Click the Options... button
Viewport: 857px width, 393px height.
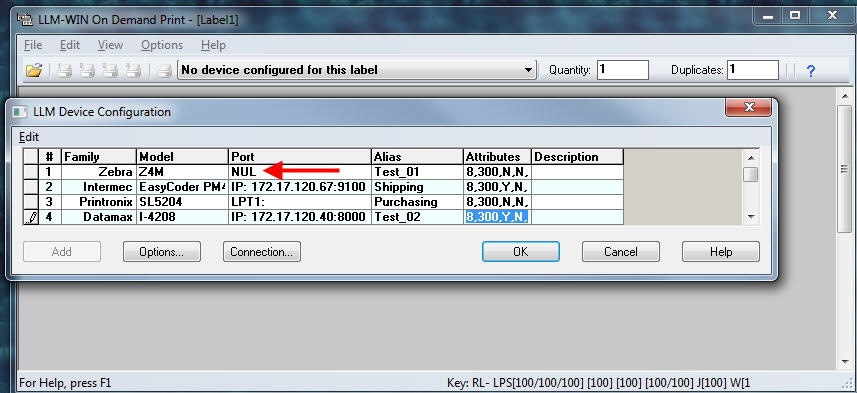[x=162, y=251]
